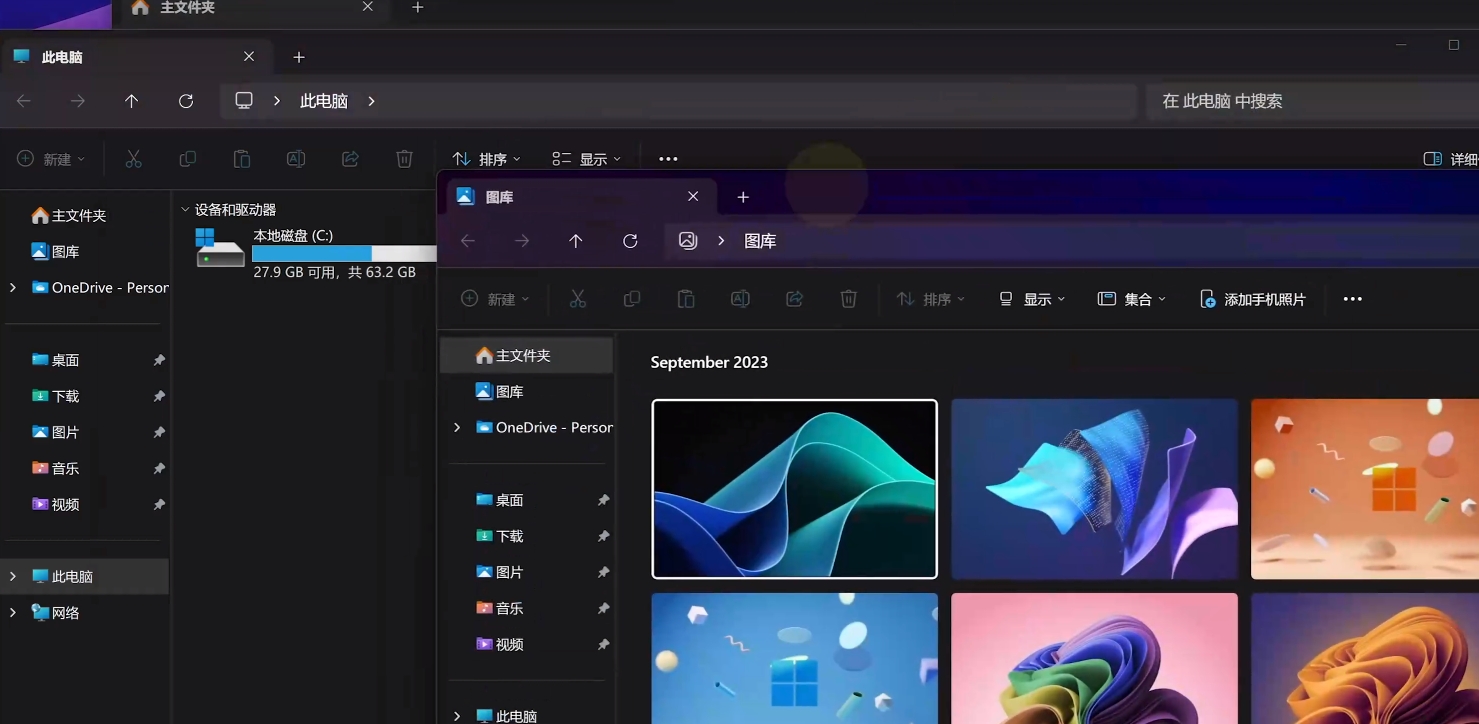Screen dimensions: 1479x724
Task: Click Delete trash icon in 图库 window toolbar
Action: coord(848,299)
